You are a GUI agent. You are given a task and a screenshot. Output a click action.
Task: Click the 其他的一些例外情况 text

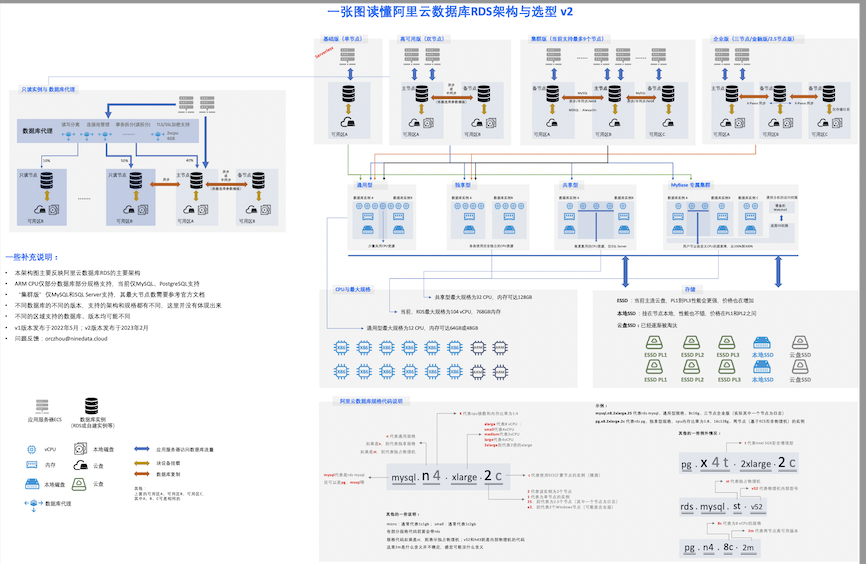(x=699, y=433)
